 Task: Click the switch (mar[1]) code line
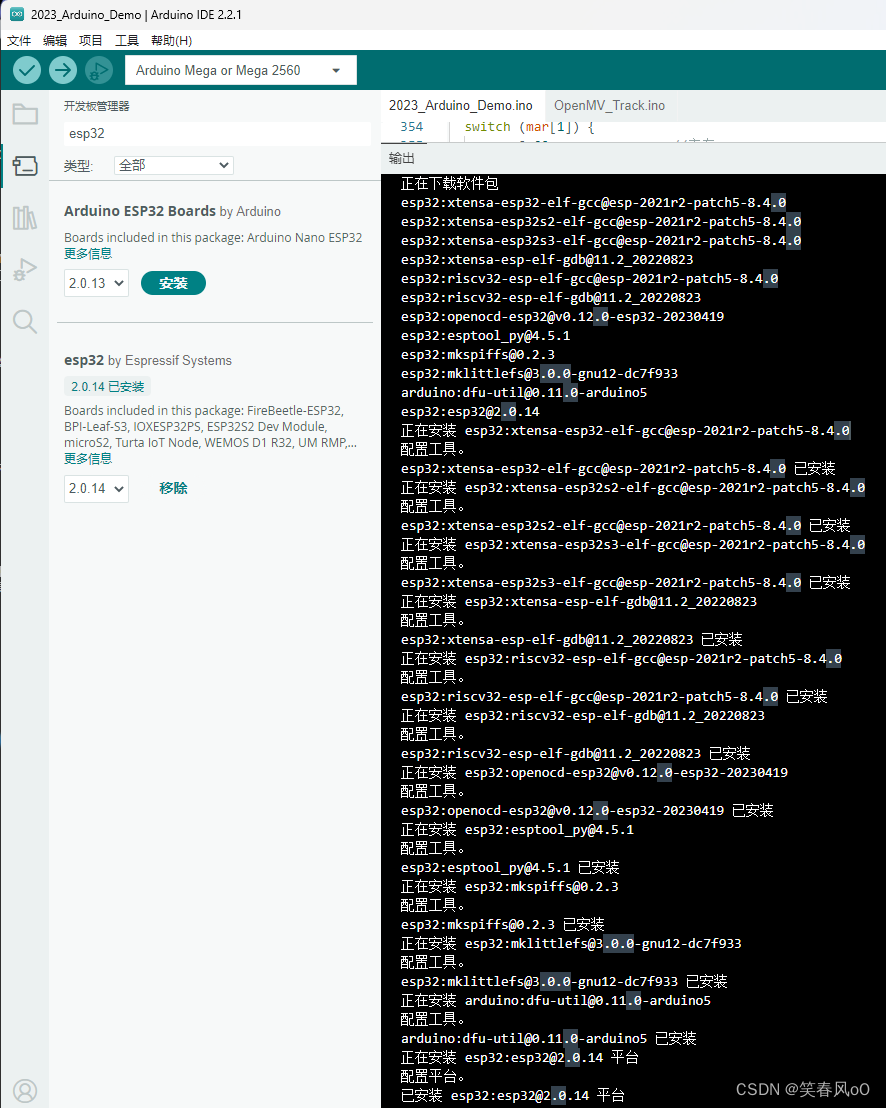click(529, 127)
